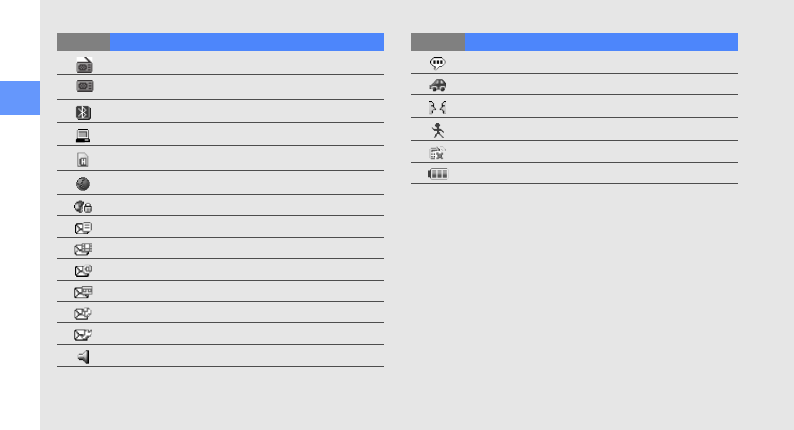The image size is (794, 430).
Task: Select the speech bubble icon
Action: pos(438,63)
